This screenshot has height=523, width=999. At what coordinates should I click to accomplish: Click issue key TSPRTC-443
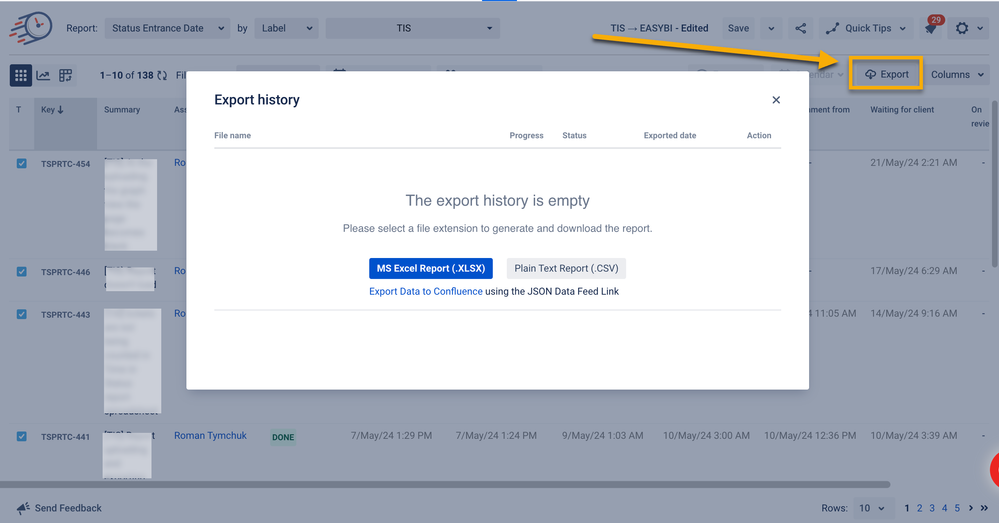[x=66, y=315]
